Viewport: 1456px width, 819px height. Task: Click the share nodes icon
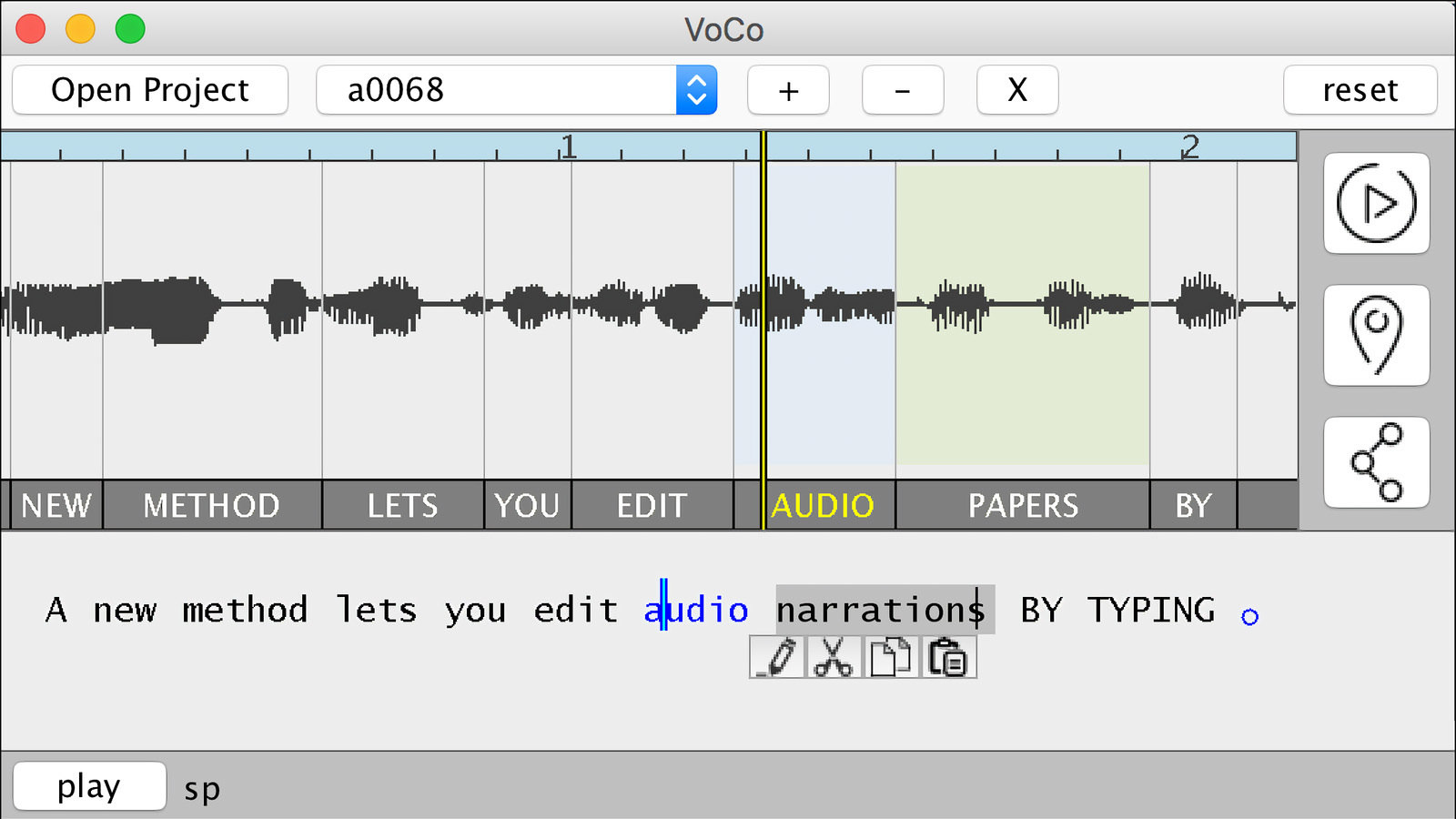1376,462
